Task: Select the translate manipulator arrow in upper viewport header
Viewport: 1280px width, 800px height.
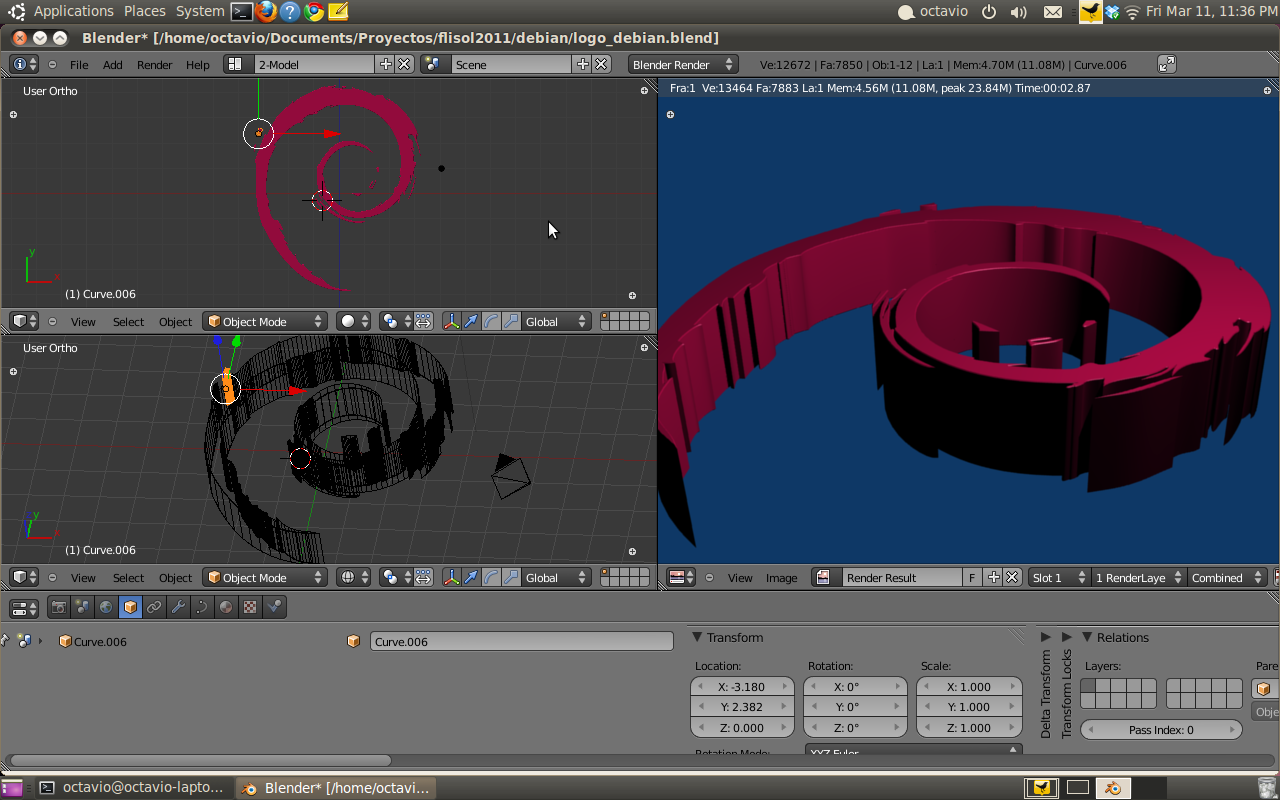Action: 471,322
